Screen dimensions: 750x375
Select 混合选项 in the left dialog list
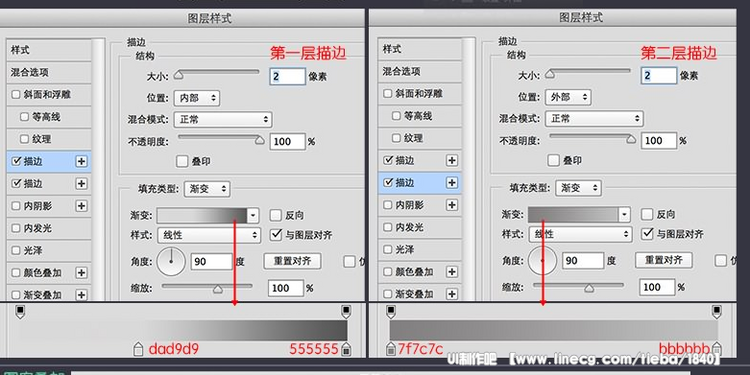point(49,72)
